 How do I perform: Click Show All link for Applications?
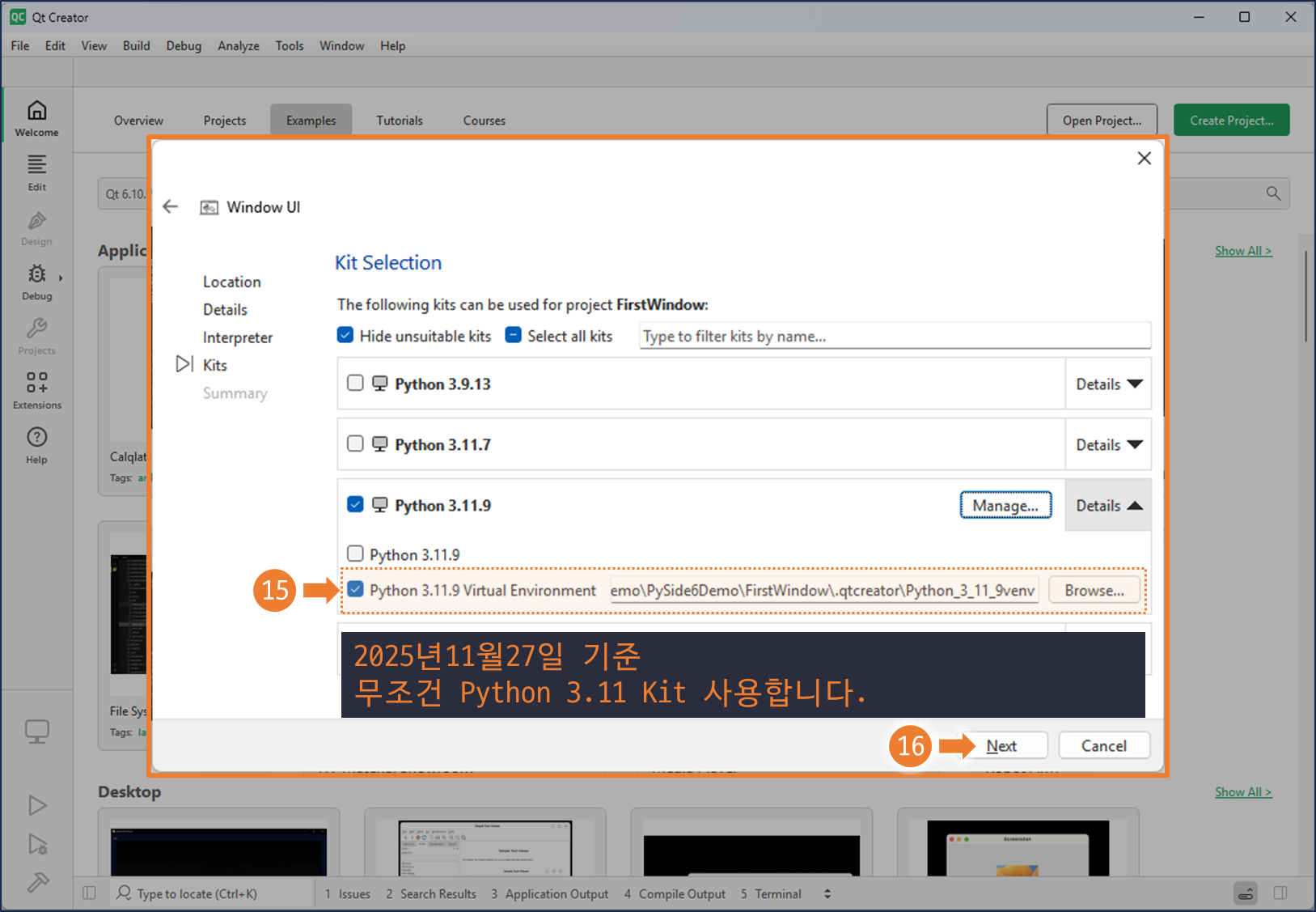[1243, 251]
